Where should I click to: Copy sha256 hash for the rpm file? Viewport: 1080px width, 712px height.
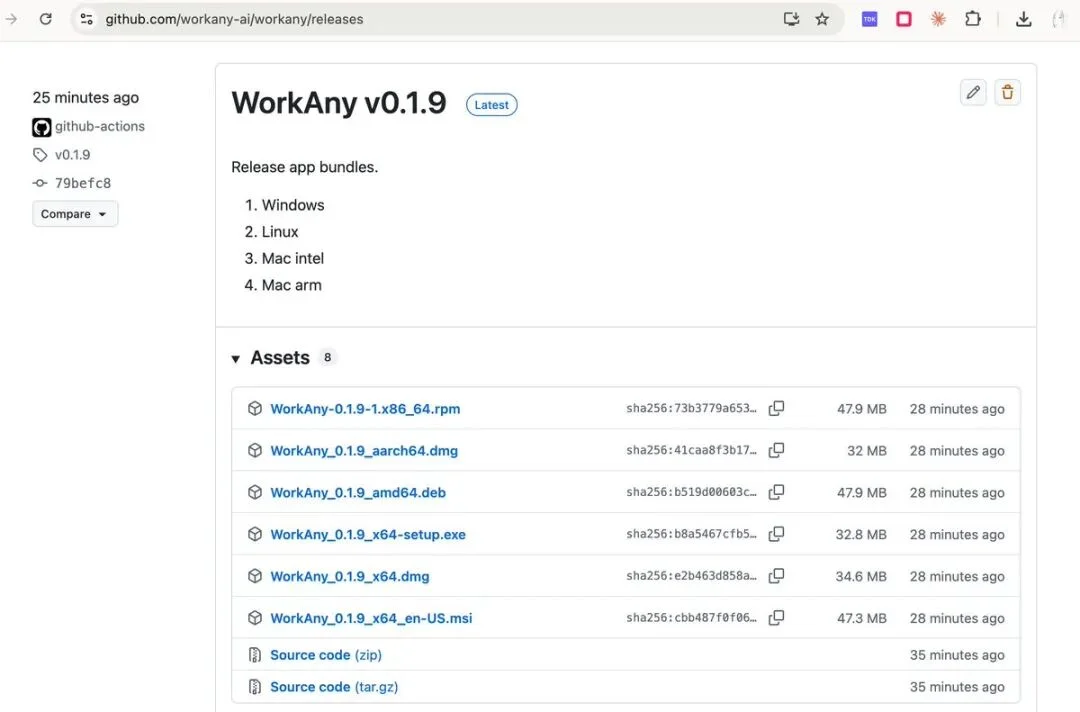[x=776, y=408]
